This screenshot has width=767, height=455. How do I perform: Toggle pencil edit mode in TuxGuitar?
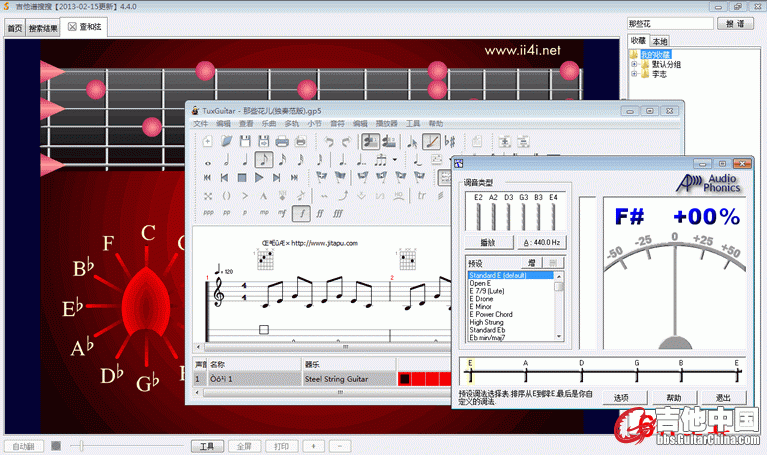(431, 142)
